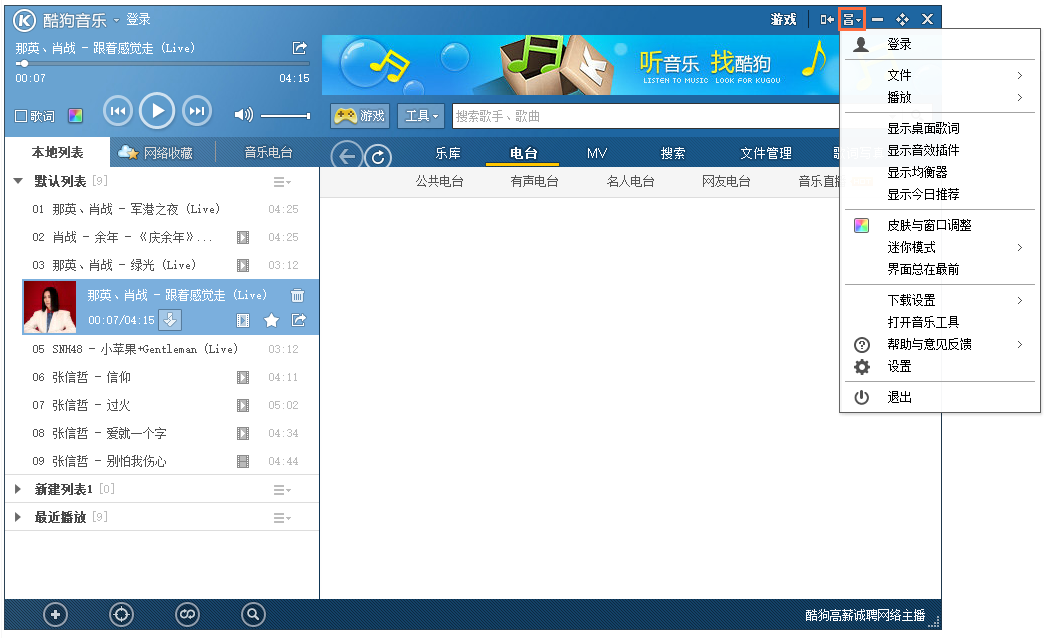This screenshot has height=638, width=1049.
Task: Select 公共电台 sub-tab
Action: click(440, 181)
